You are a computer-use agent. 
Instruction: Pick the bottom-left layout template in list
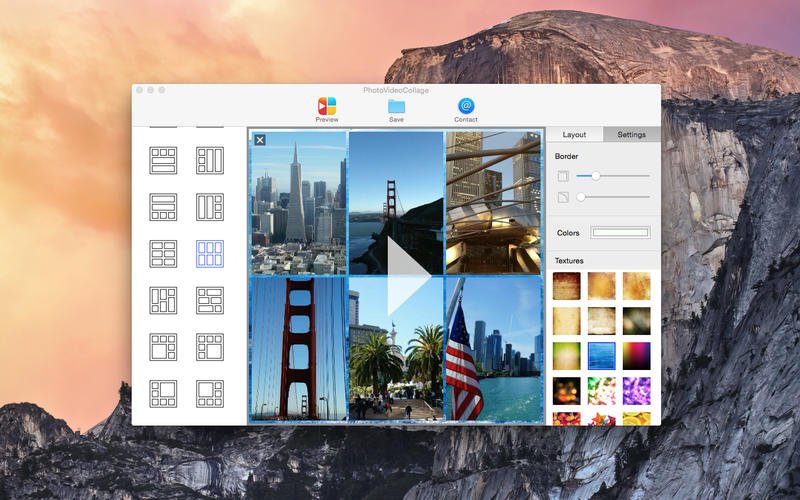[x=163, y=392]
